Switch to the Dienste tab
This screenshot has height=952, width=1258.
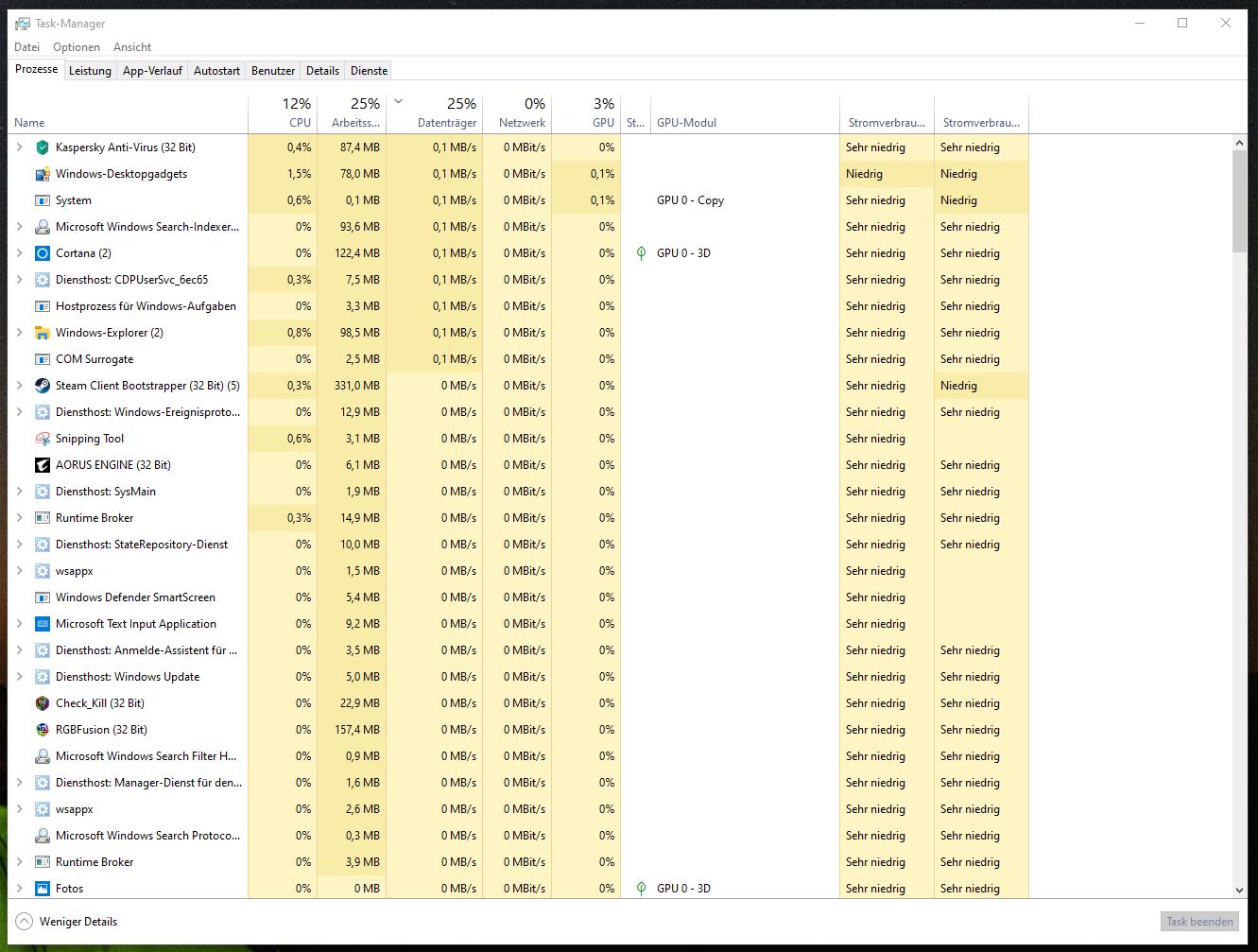(x=369, y=71)
